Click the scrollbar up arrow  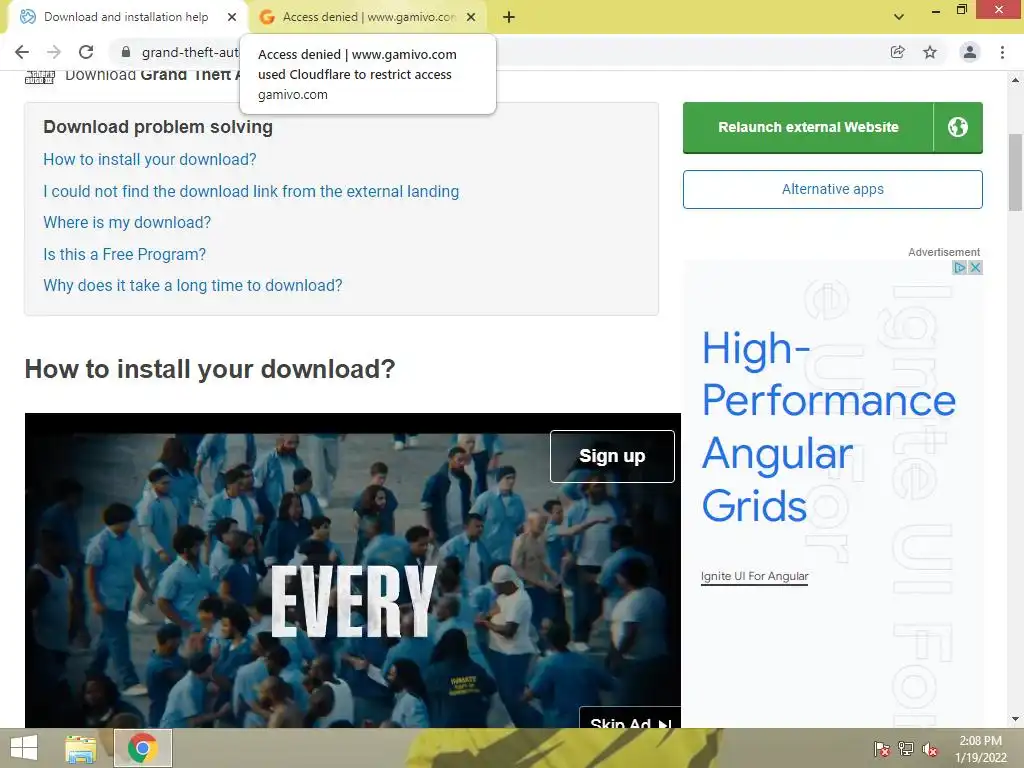point(1015,80)
